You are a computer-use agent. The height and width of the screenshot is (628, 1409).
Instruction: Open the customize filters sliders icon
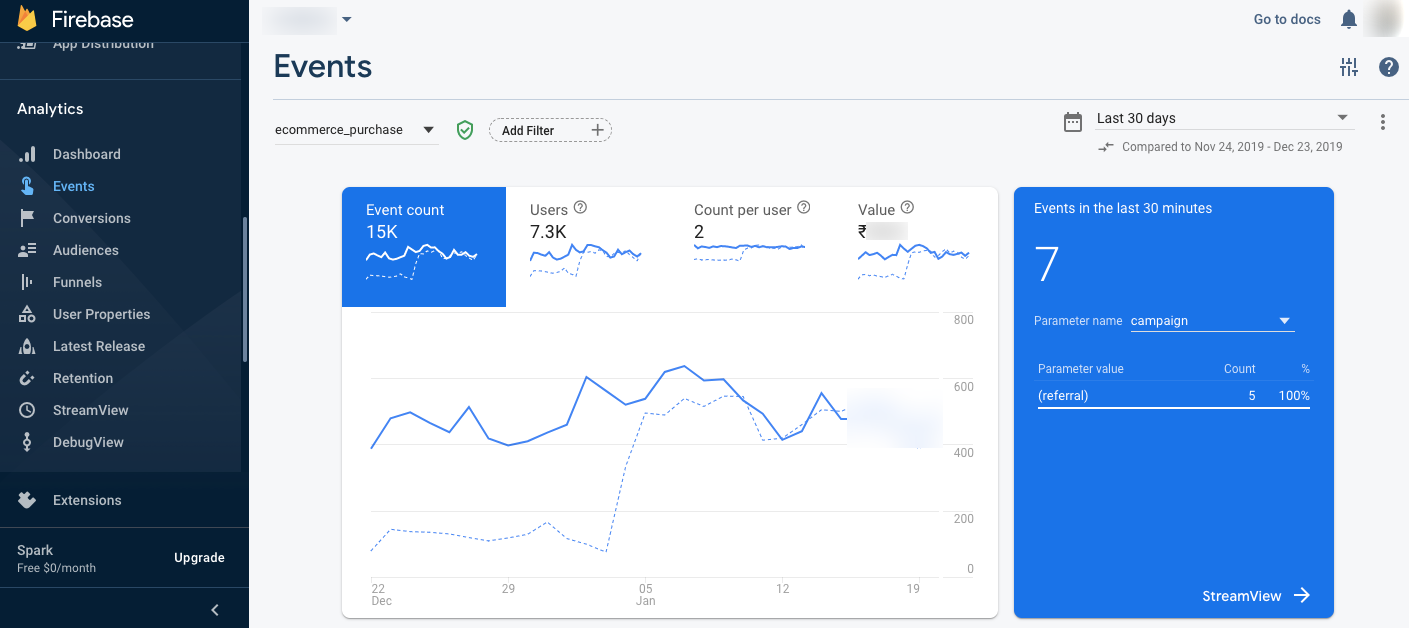point(1349,67)
